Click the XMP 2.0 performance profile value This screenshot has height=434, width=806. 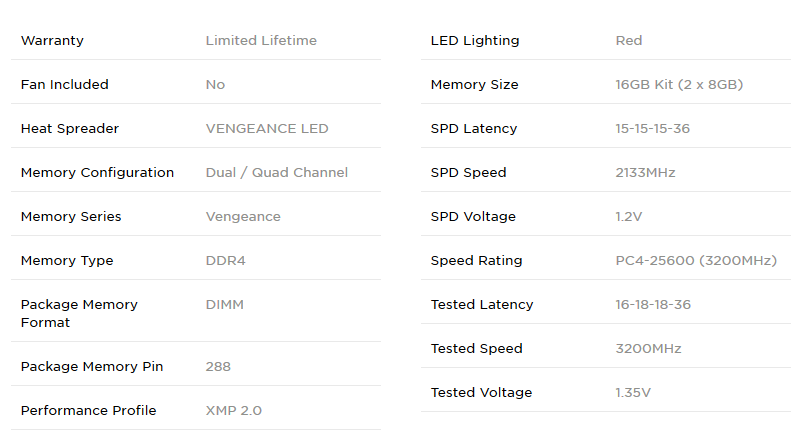(234, 410)
